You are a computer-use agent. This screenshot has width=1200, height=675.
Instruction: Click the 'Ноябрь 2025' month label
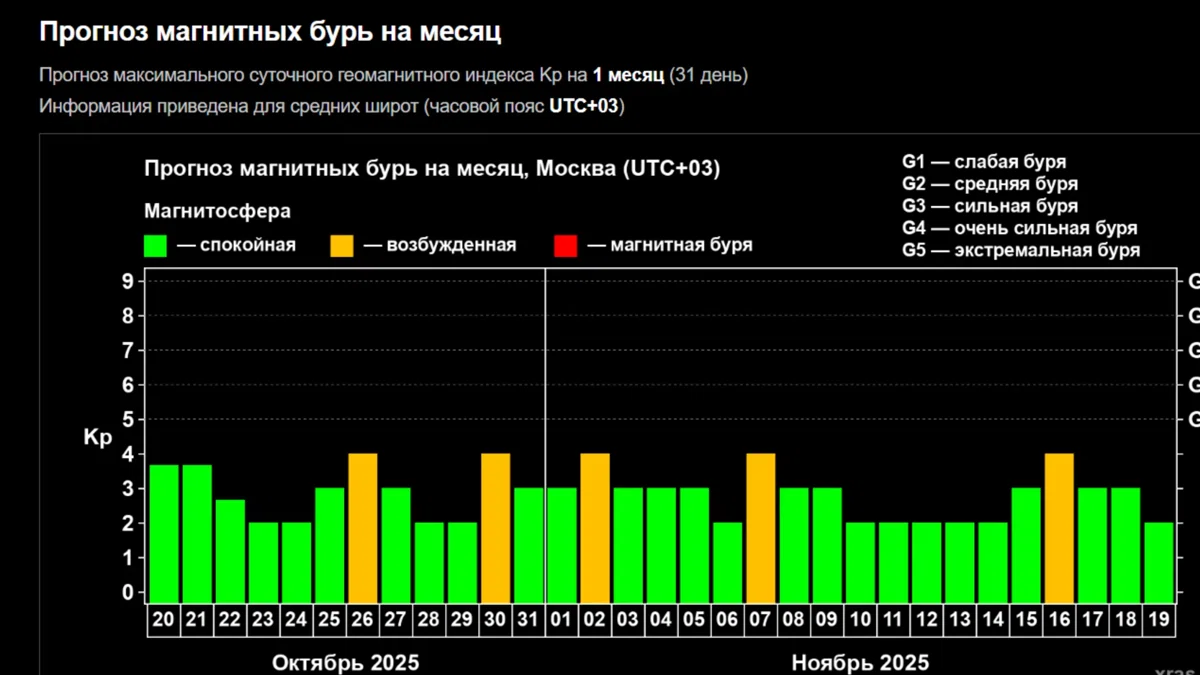point(860,662)
